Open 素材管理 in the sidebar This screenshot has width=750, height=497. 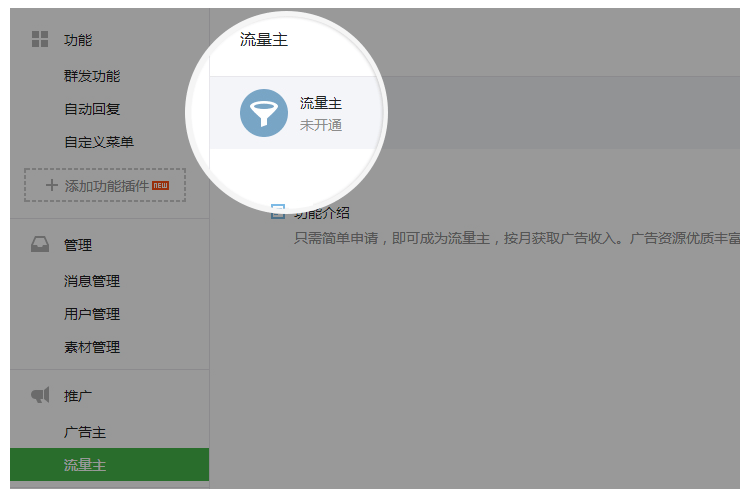click(92, 347)
